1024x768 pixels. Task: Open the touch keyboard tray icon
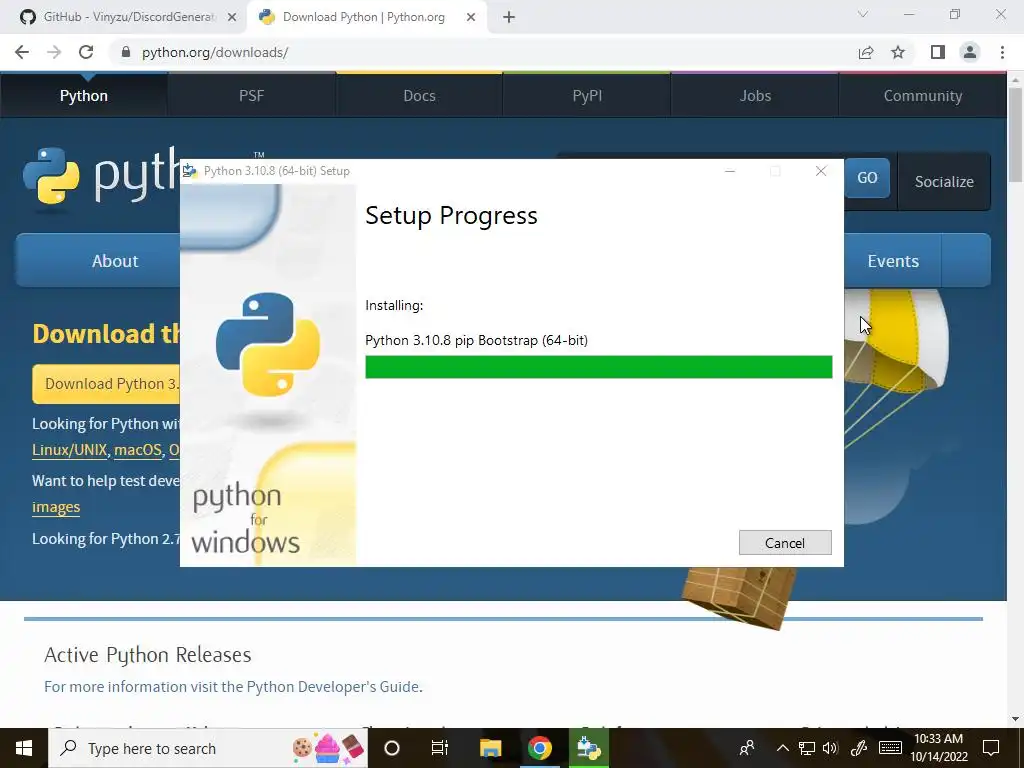click(890, 748)
